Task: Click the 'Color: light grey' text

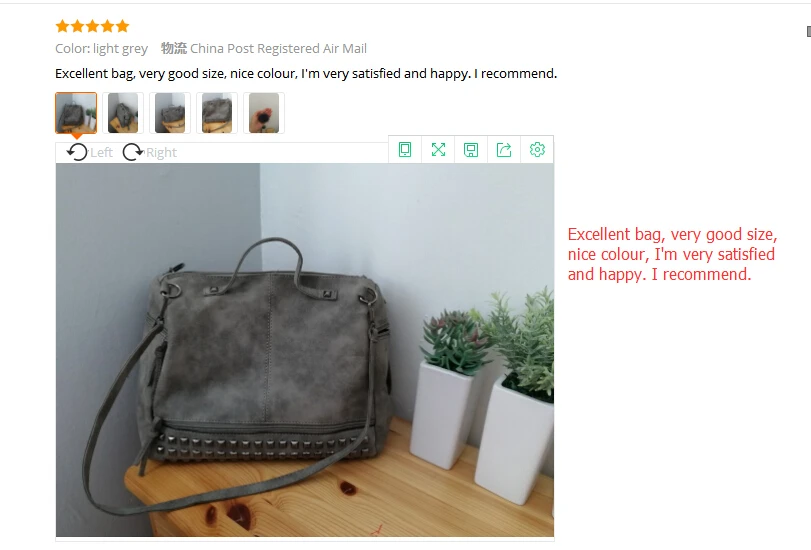Action: tap(101, 49)
